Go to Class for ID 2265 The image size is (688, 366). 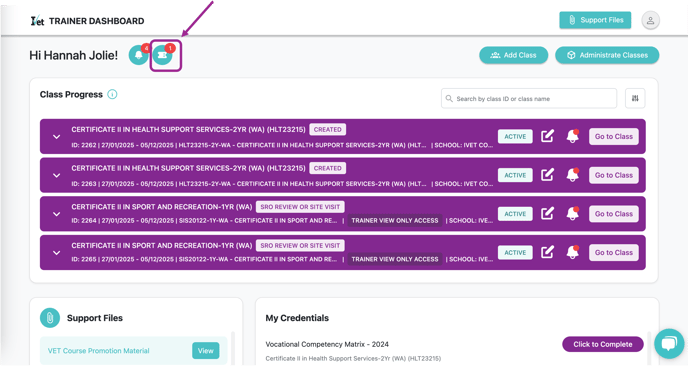coord(614,252)
